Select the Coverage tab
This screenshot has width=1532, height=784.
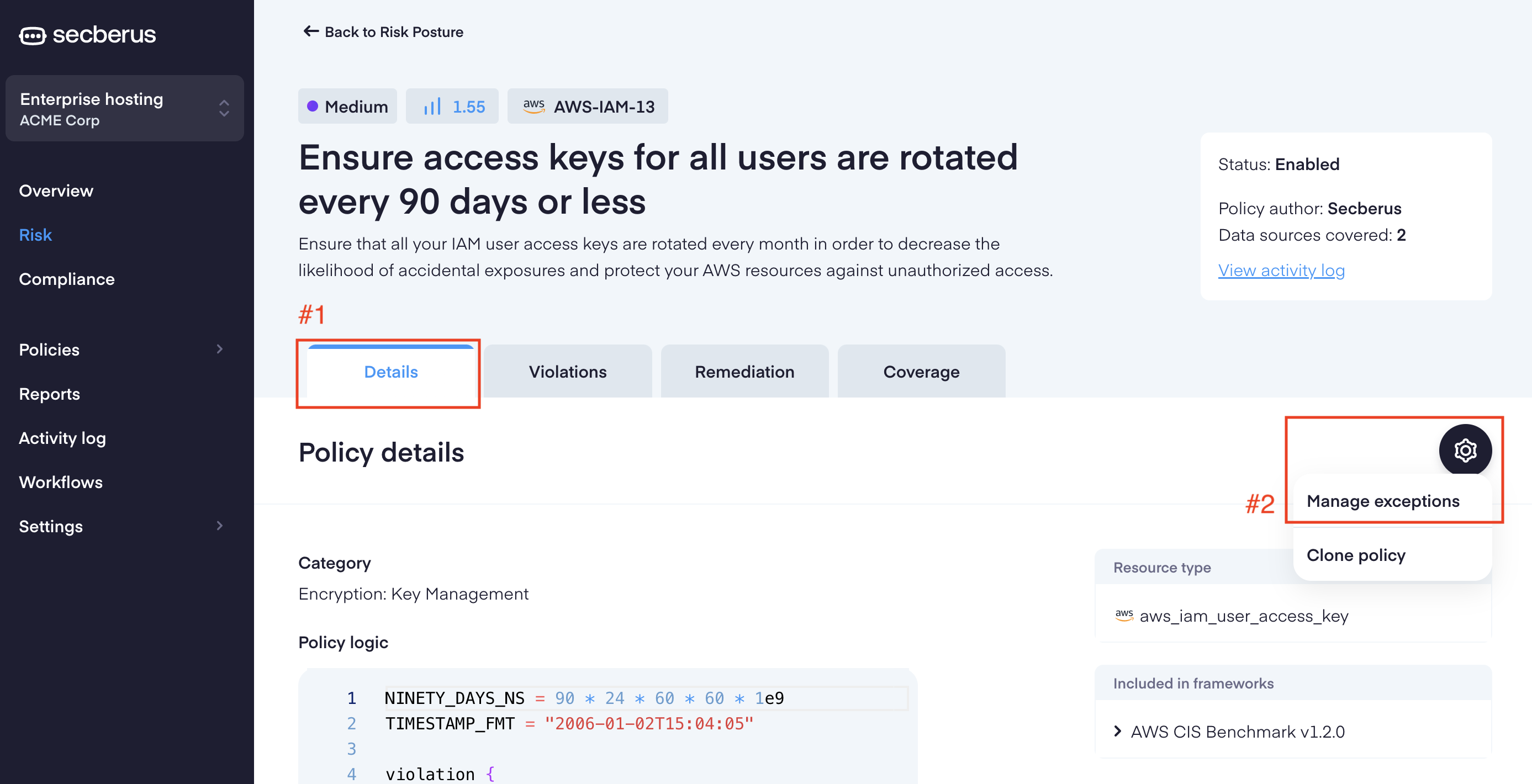coord(921,372)
